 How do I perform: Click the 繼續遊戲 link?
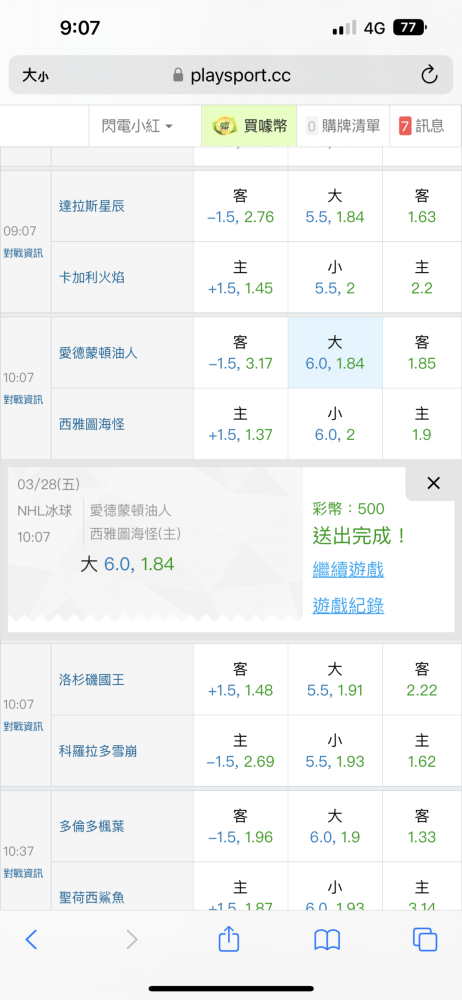[x=348, y=569]
